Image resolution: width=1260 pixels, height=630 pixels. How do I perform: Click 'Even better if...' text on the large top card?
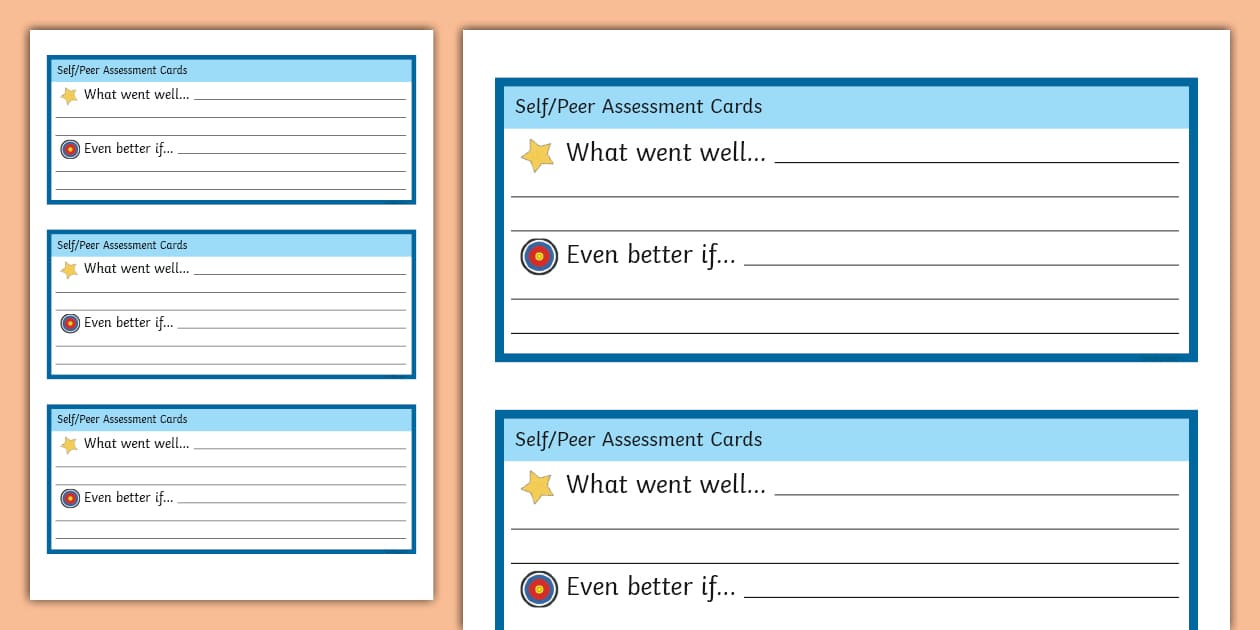(650, 255)
